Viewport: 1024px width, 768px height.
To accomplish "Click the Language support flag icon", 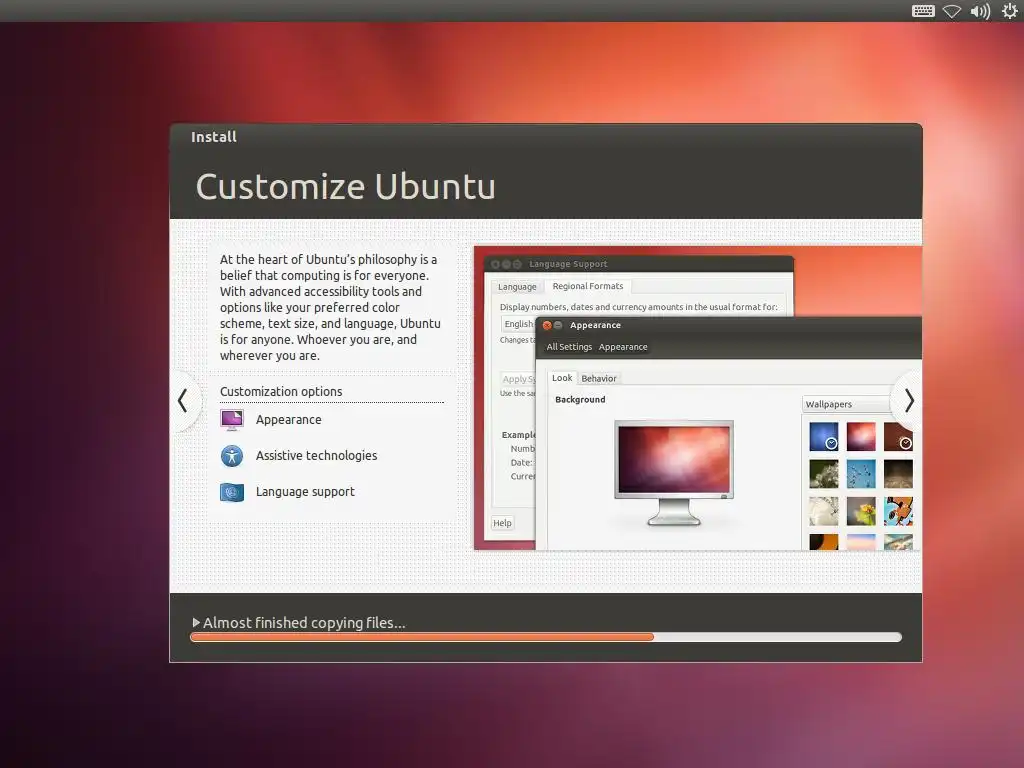I will [232, 492].
